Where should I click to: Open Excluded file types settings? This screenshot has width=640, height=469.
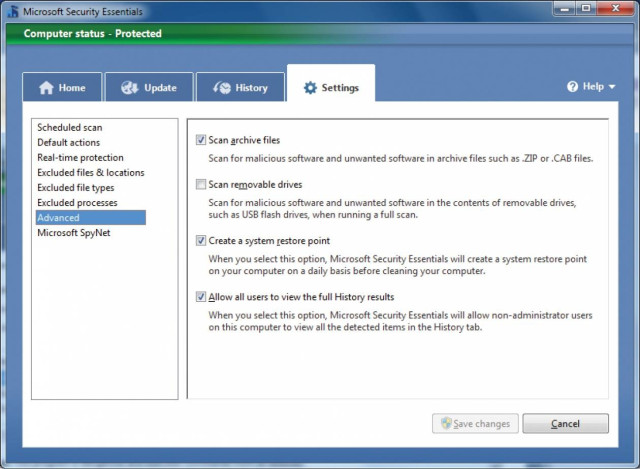(76, 188)
